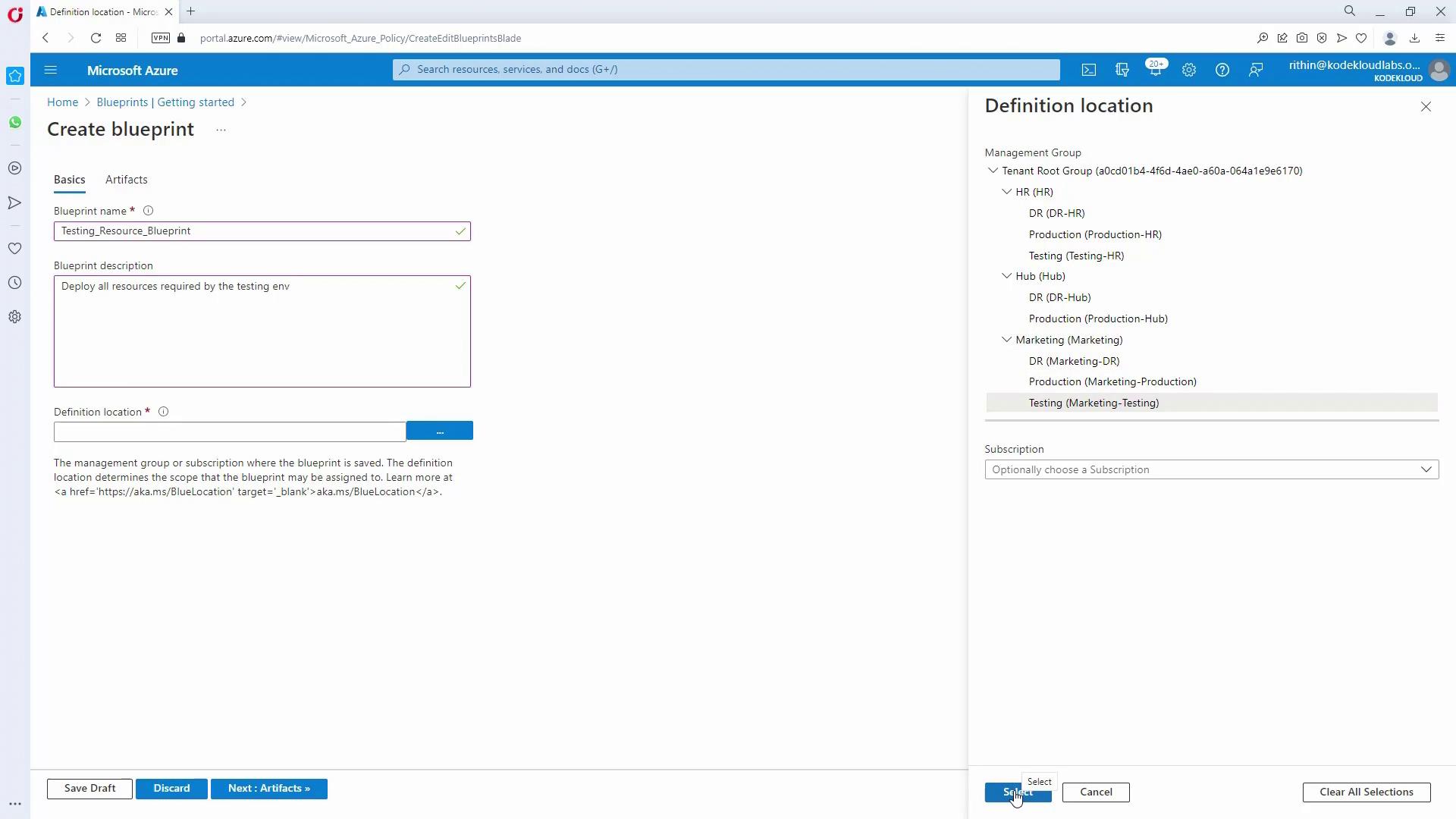Click info icon beside Definition location
The height and width of the screenshot is (819, 1456).
tap(163, 412)
